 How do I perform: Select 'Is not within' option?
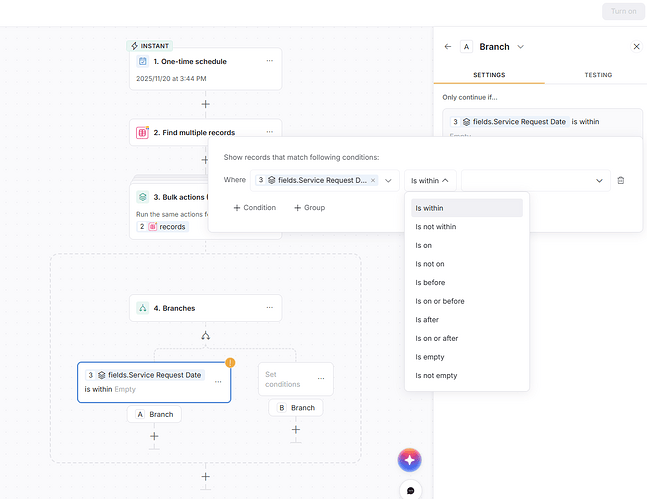[437, 227]
